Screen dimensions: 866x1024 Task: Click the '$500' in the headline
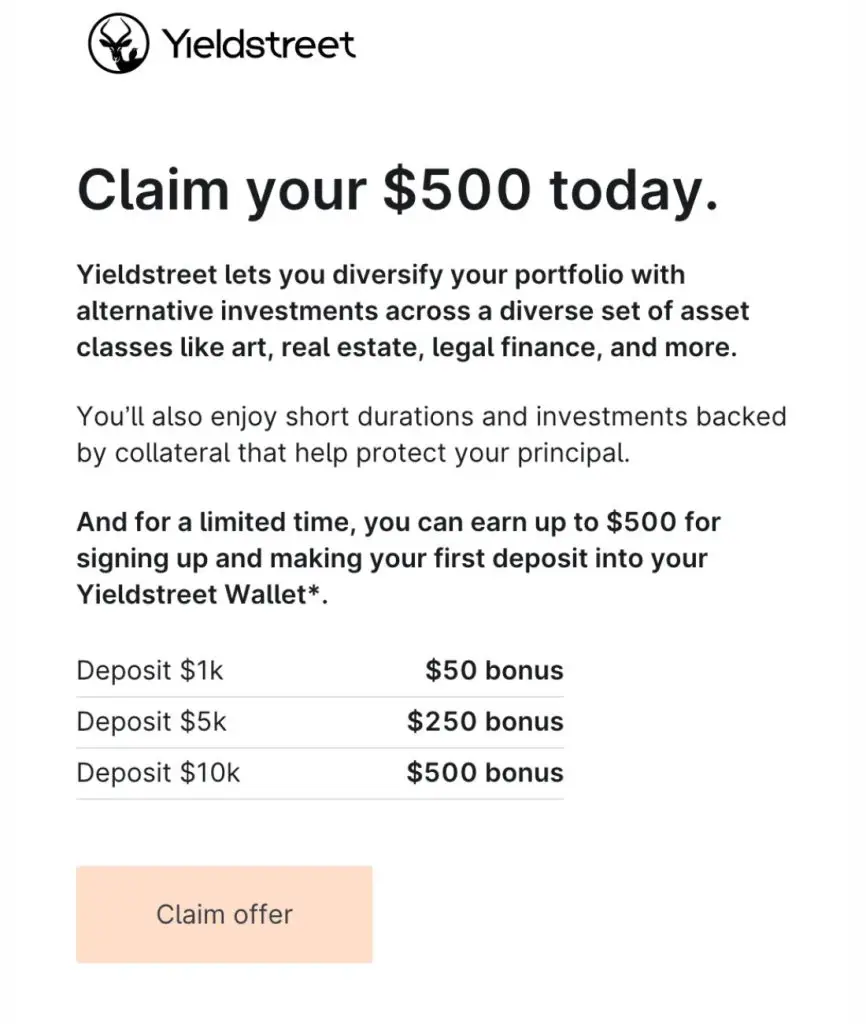click(457, 189)
